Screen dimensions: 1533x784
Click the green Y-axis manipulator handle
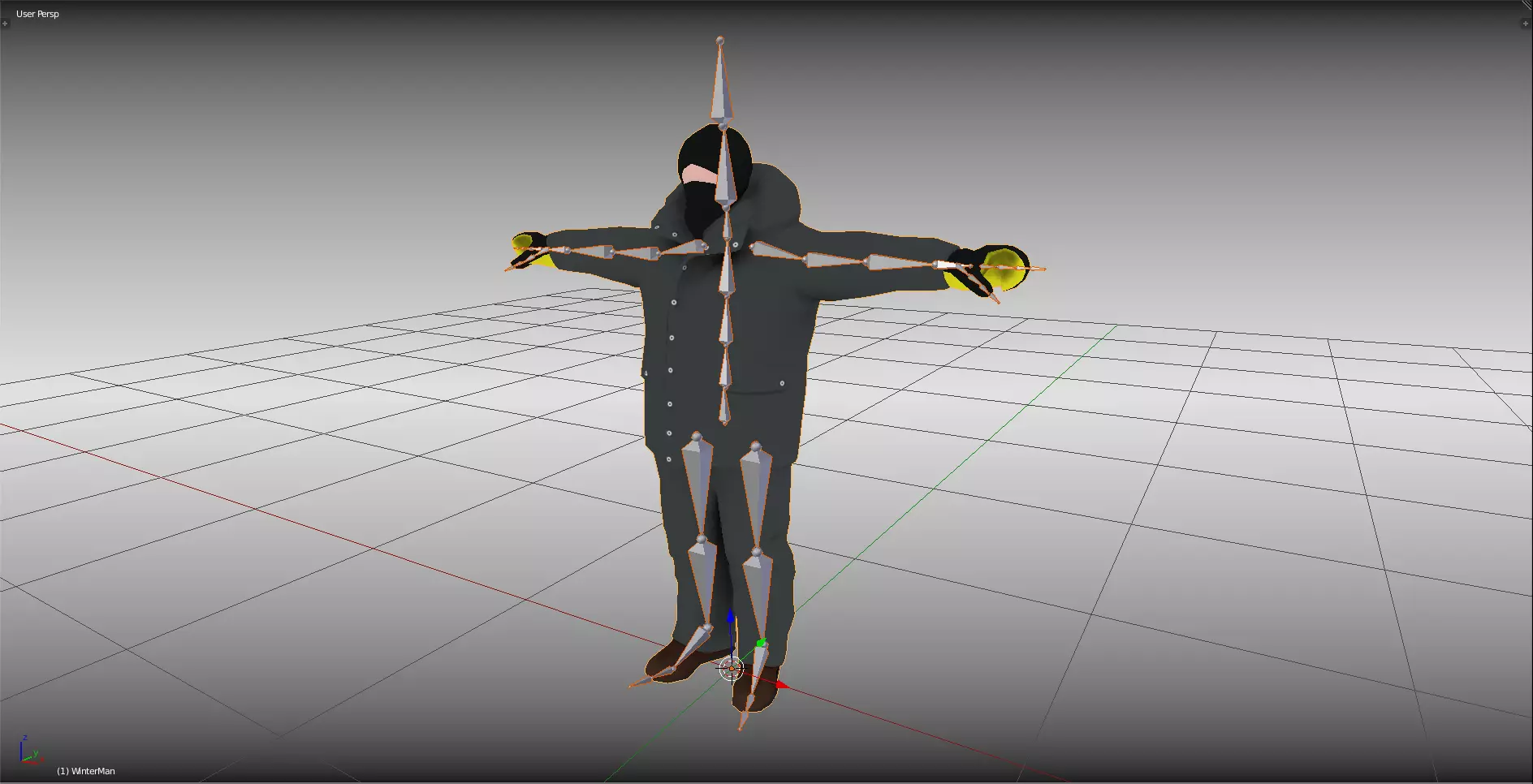[762, 643]
